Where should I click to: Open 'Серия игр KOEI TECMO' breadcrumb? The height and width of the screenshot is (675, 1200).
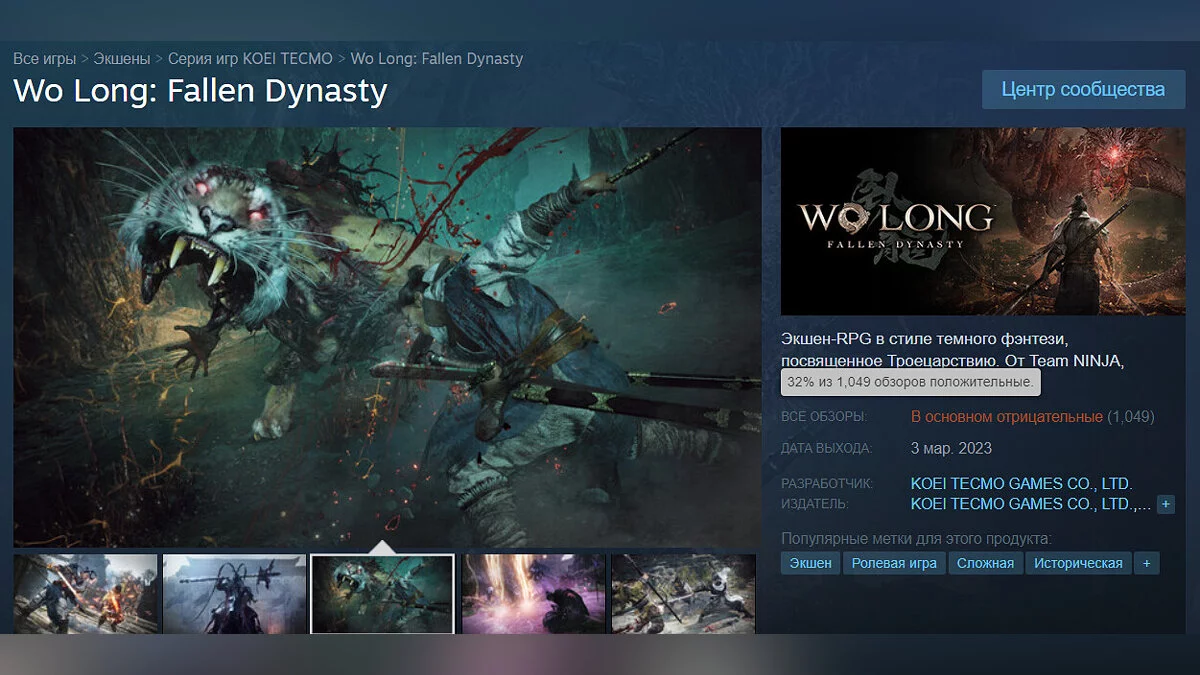(250, 58)
